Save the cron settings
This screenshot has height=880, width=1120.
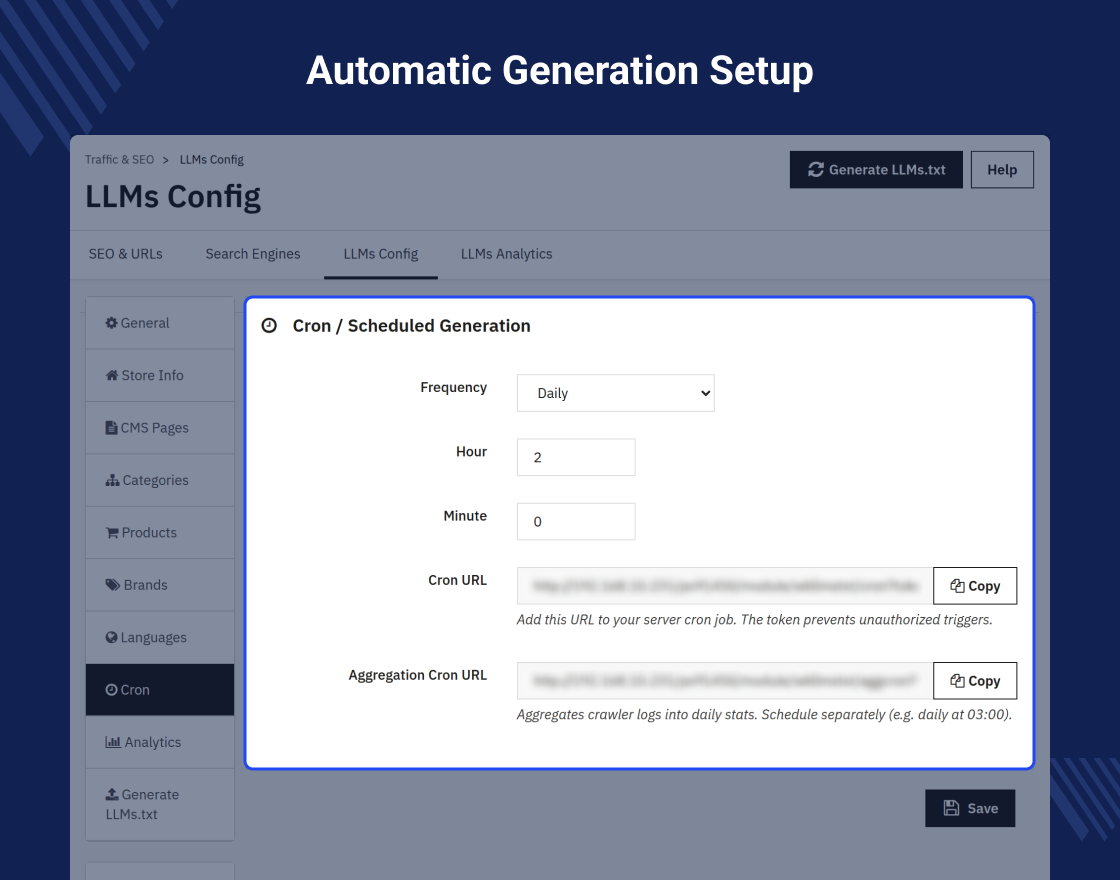pos(970,808)
